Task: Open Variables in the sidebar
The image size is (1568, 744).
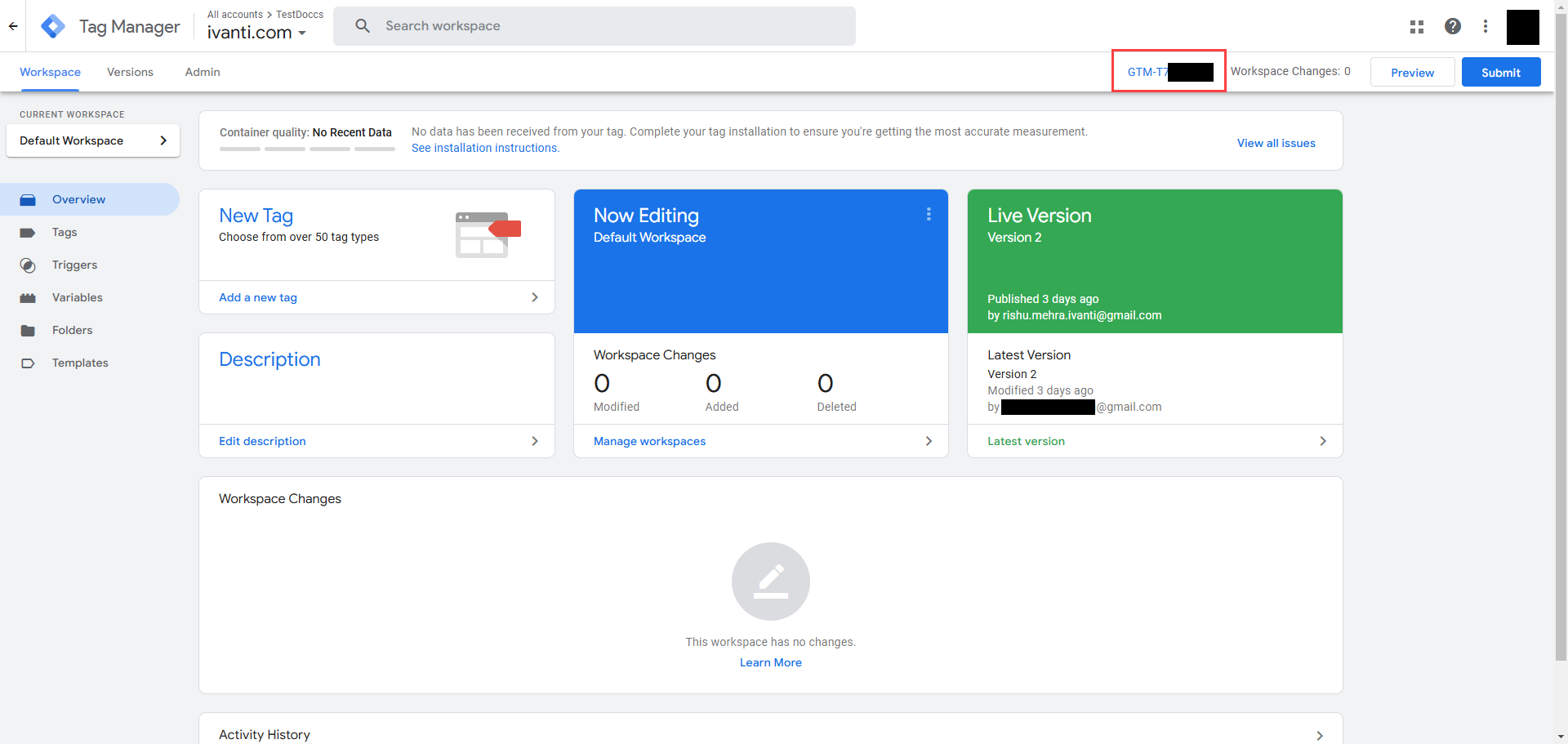Action: pyautogui.click(x=77, y=297)
